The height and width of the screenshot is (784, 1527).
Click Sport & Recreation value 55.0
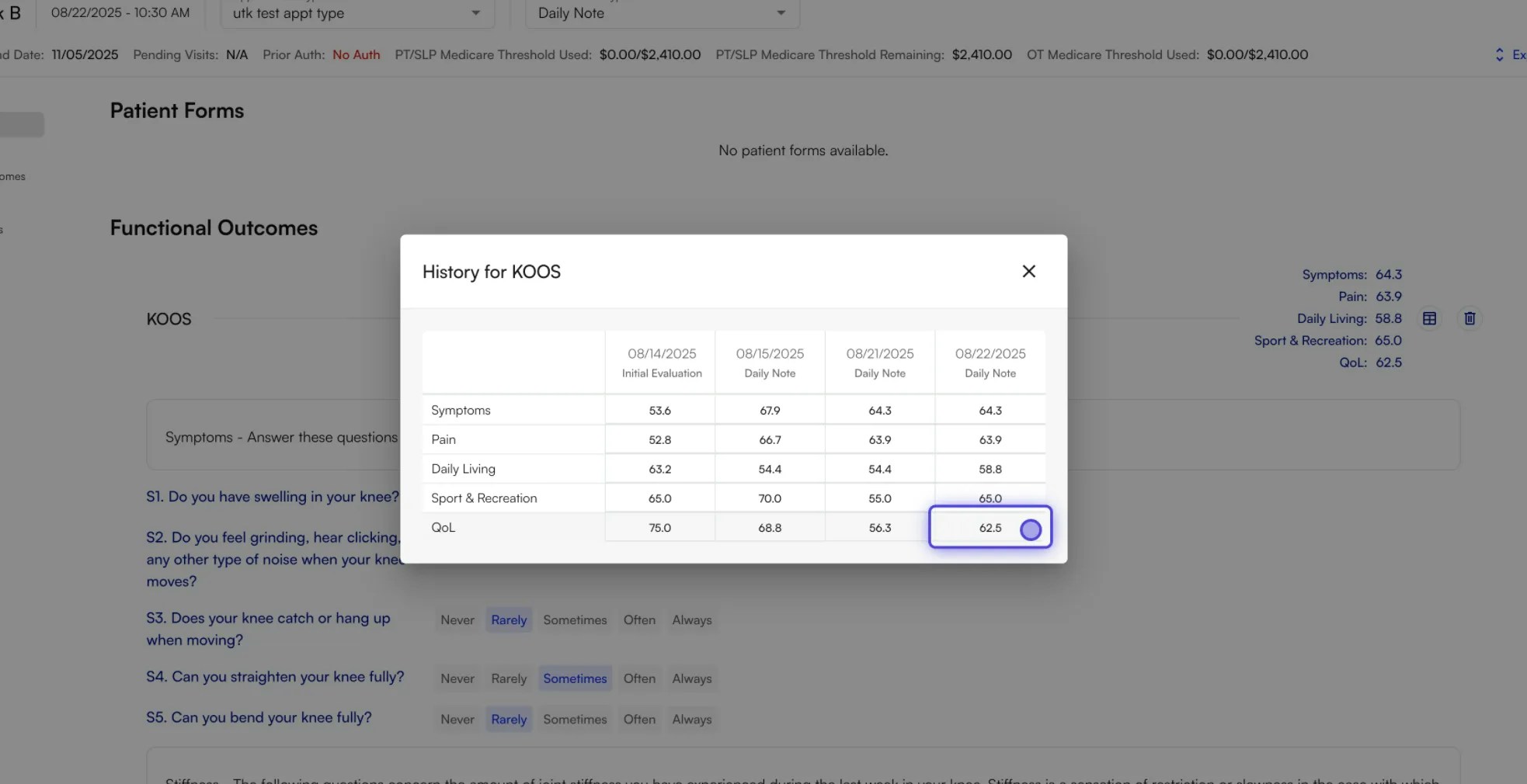tap(880, 498)
